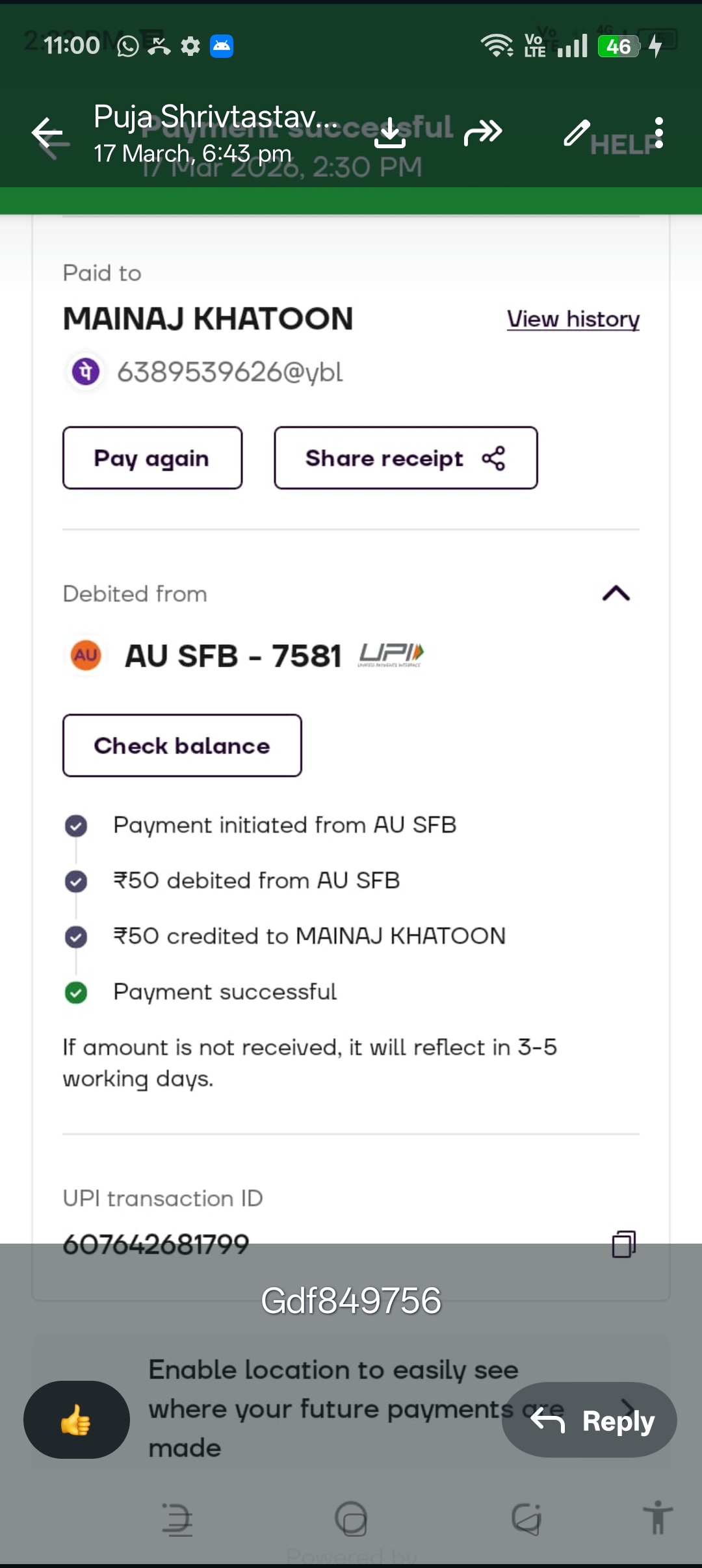Collapse the Debited from section
The image size is (702, 1568).
(x=616, y=594)
